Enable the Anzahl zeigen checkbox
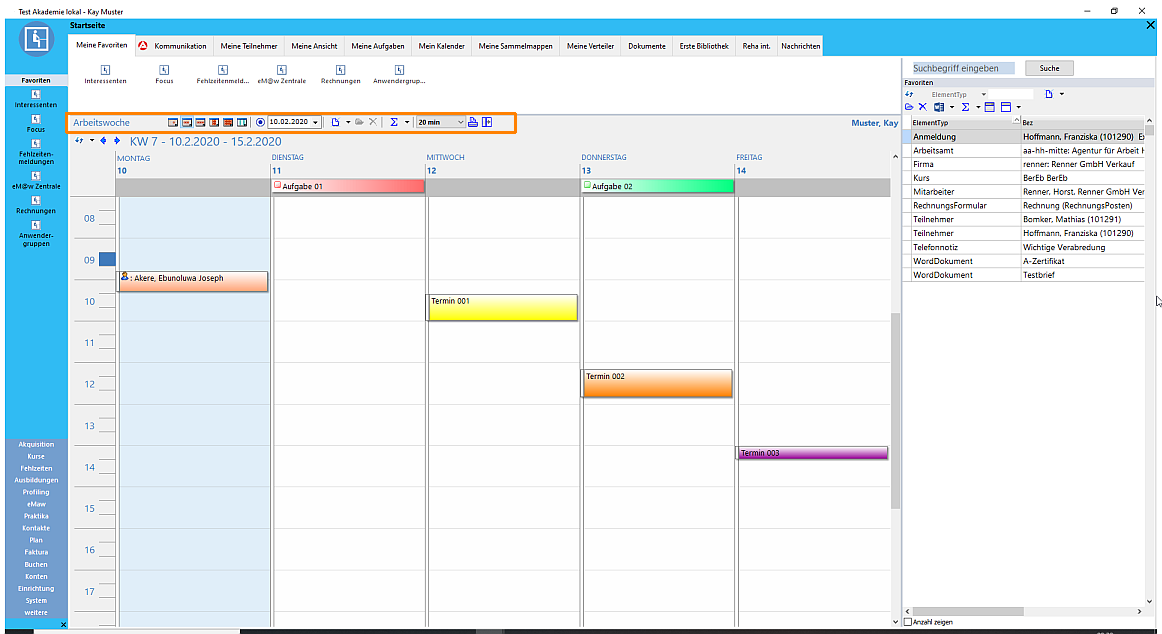The image size is (1162, 634). (907, 622)
